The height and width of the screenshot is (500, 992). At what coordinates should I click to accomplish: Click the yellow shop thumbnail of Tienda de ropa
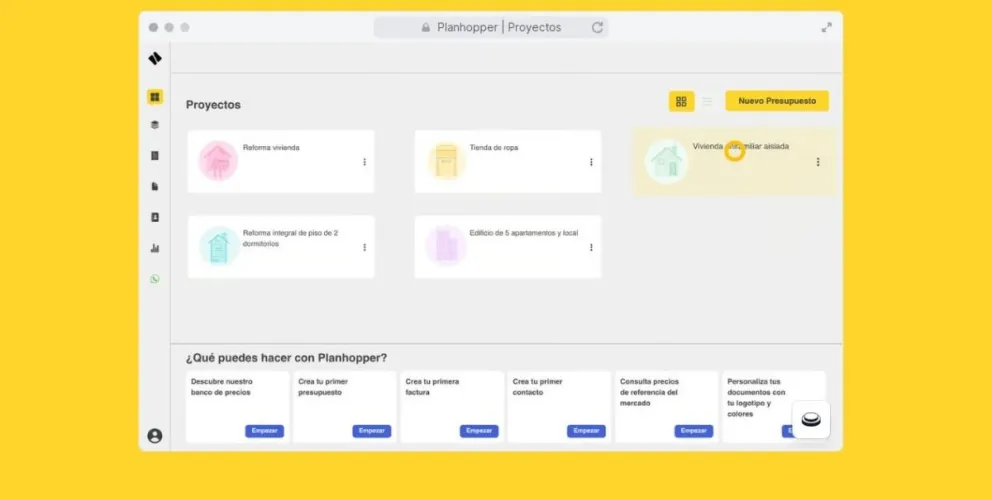[446, 161]
